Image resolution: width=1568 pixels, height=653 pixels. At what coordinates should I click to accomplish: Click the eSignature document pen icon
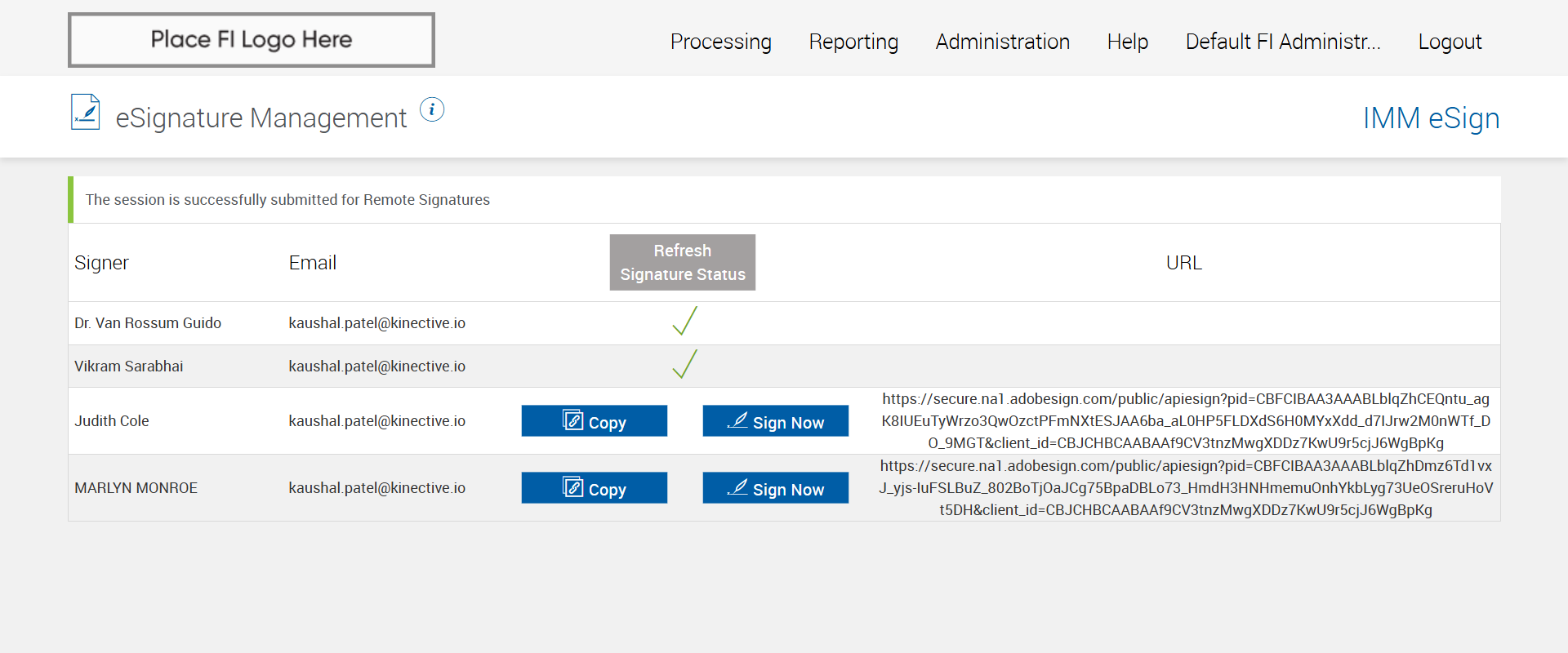pos(86,113)
